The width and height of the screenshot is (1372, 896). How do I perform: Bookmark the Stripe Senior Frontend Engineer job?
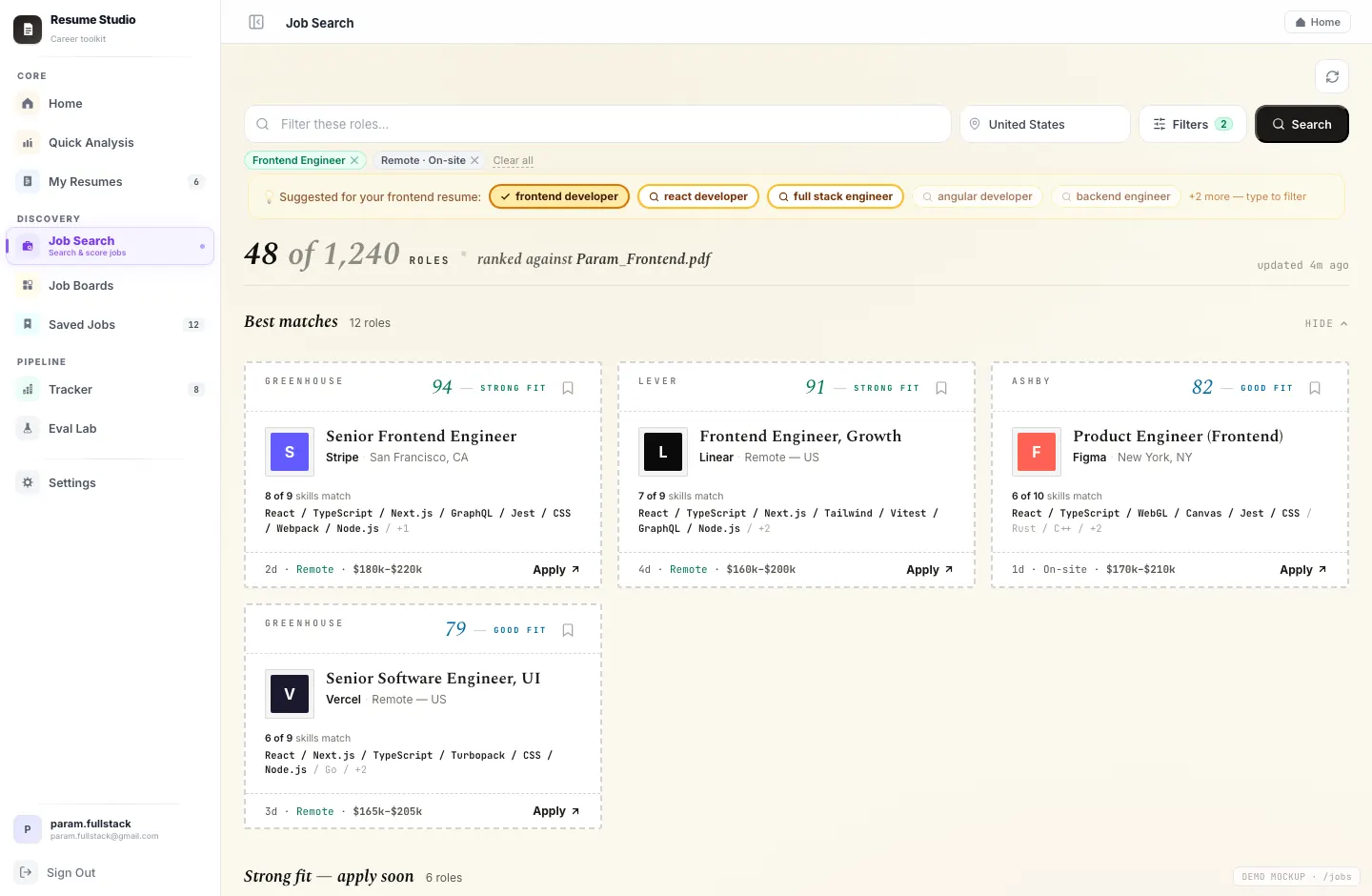(x=568, y=388)
